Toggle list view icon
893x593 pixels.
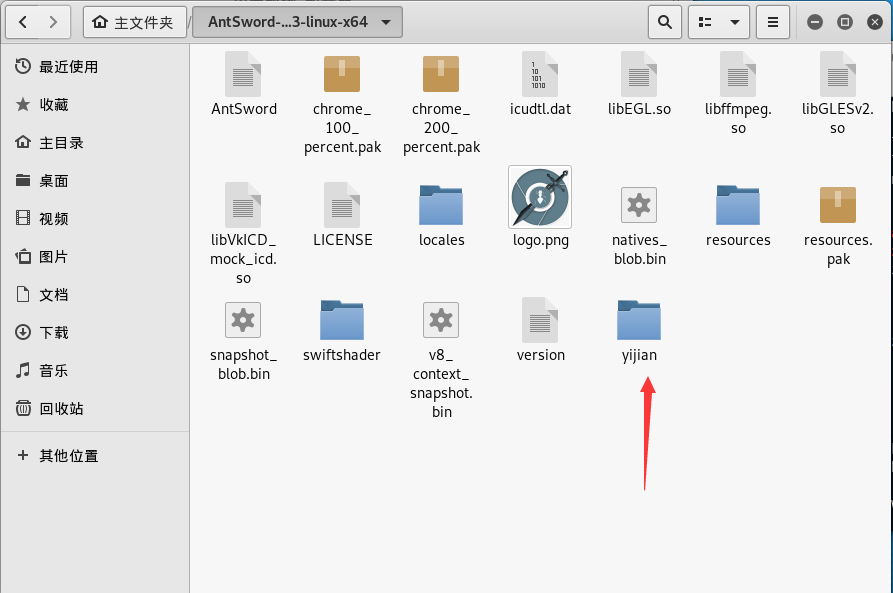click(705, 22)
